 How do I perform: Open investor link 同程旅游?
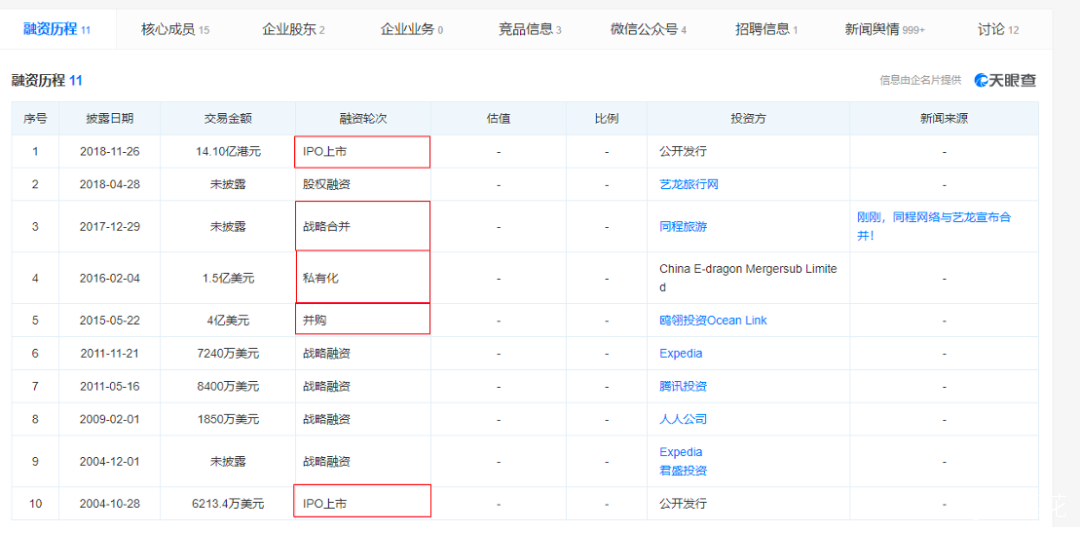point(683,227)
